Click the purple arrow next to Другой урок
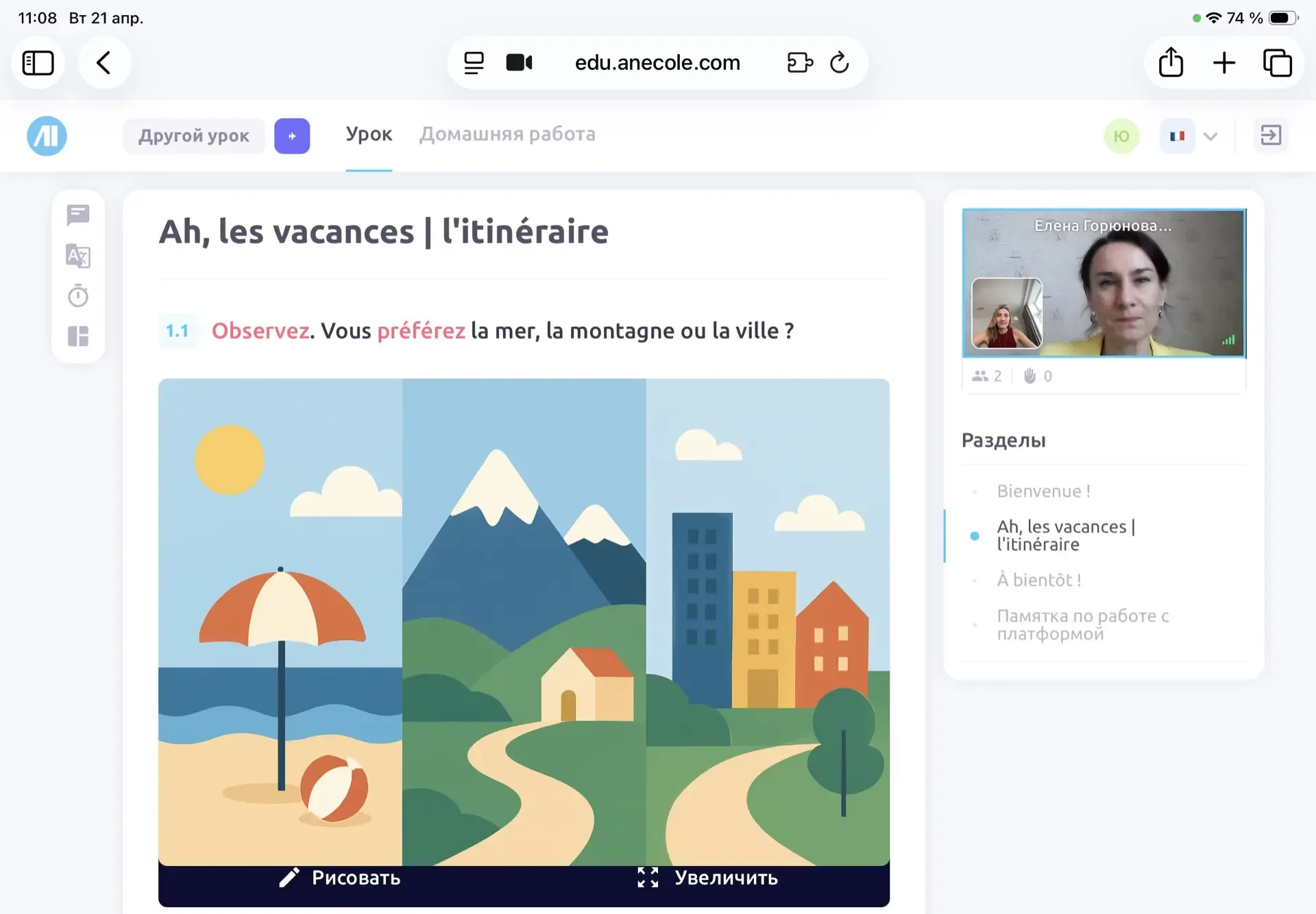This screenshot has width=1316, height=914. [x=292, y=136]
